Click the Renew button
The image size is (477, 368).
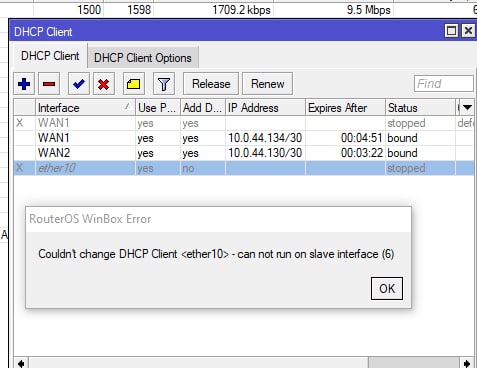pos(268,84)
